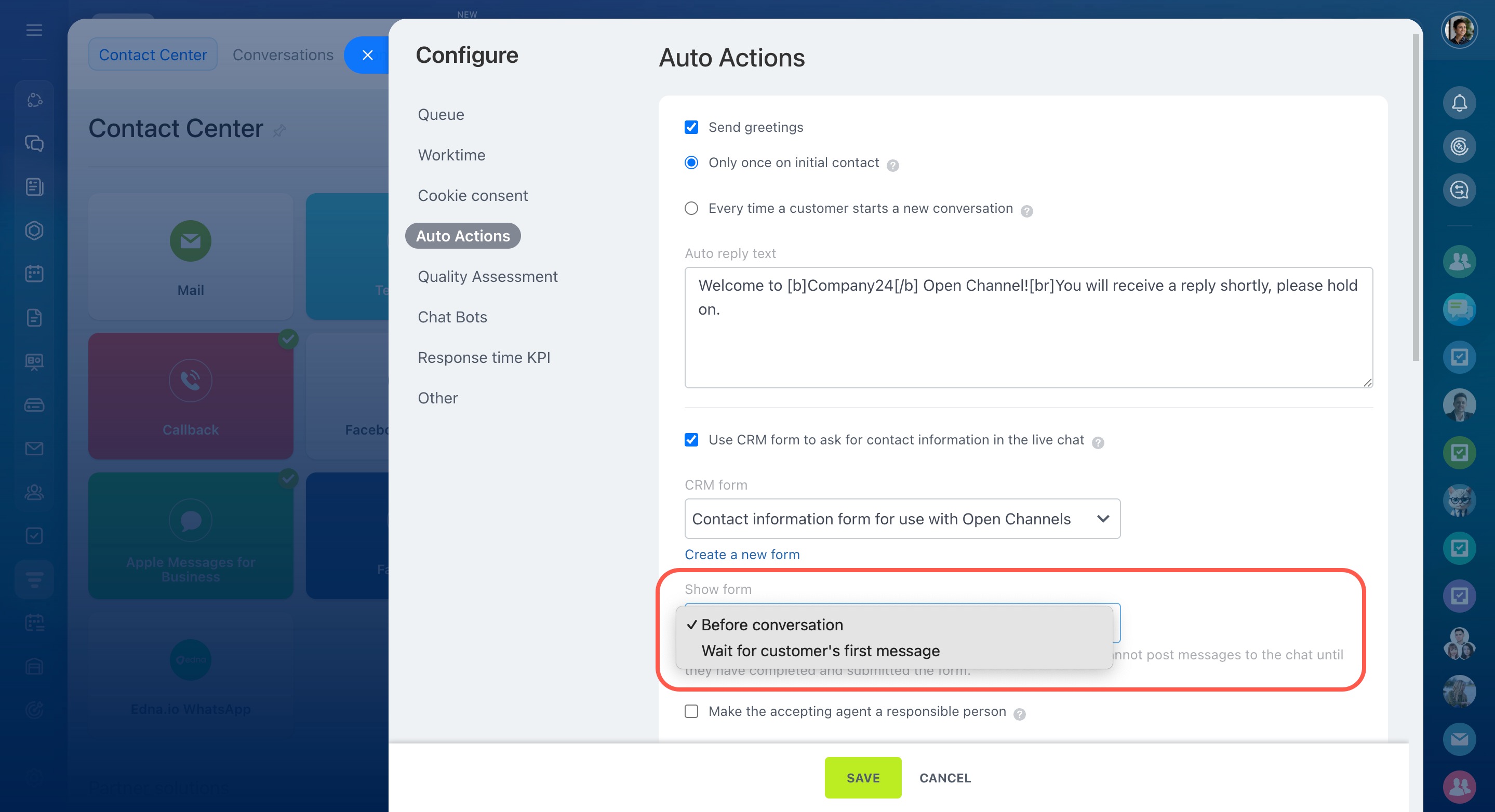The image size is (1495, 812).
Task: Click help icon next to initial contact option
Action: click(892, 166)
